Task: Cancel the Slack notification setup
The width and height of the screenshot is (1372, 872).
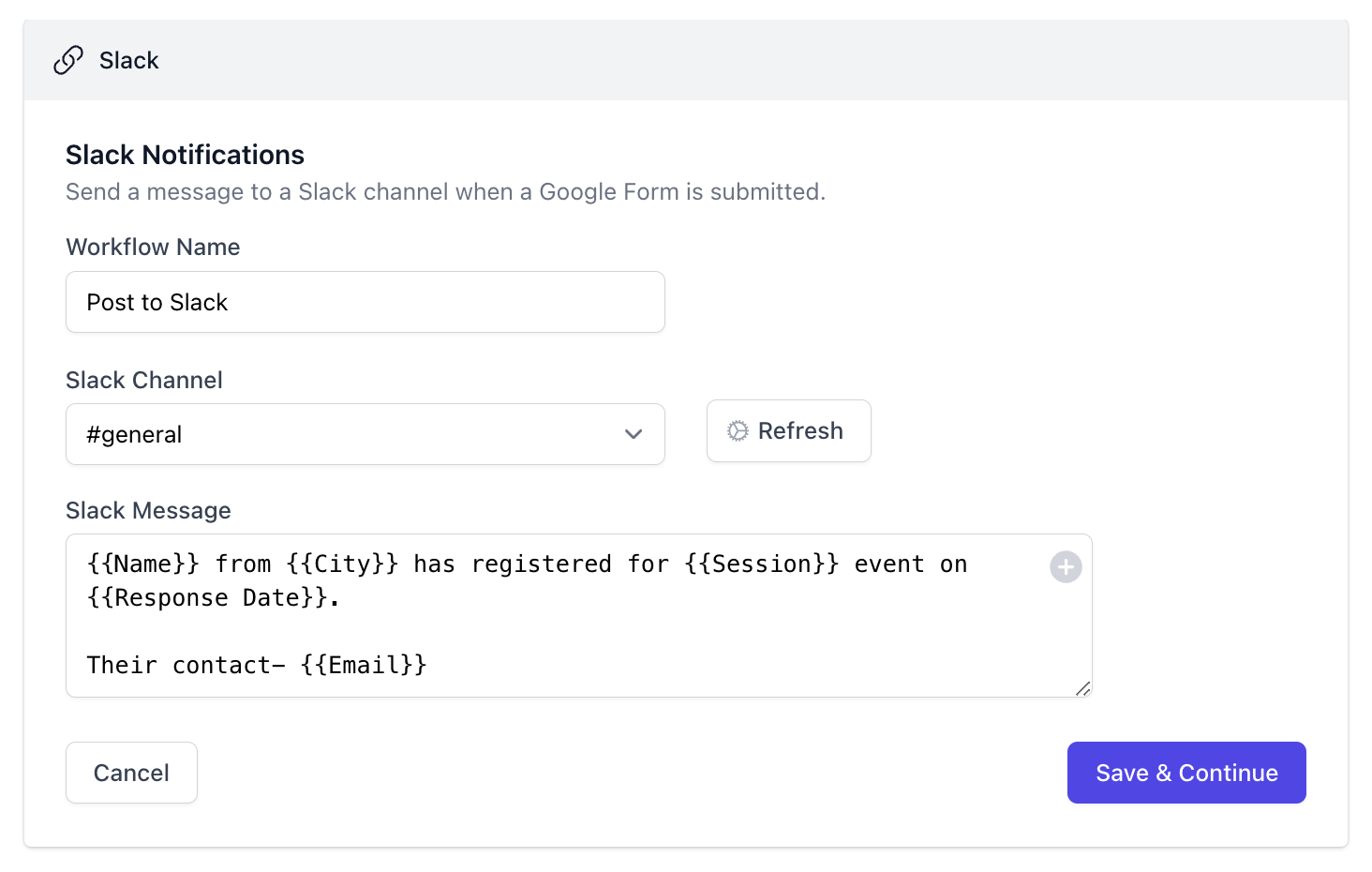Action: pyautogui.click(x=130, y=772)
